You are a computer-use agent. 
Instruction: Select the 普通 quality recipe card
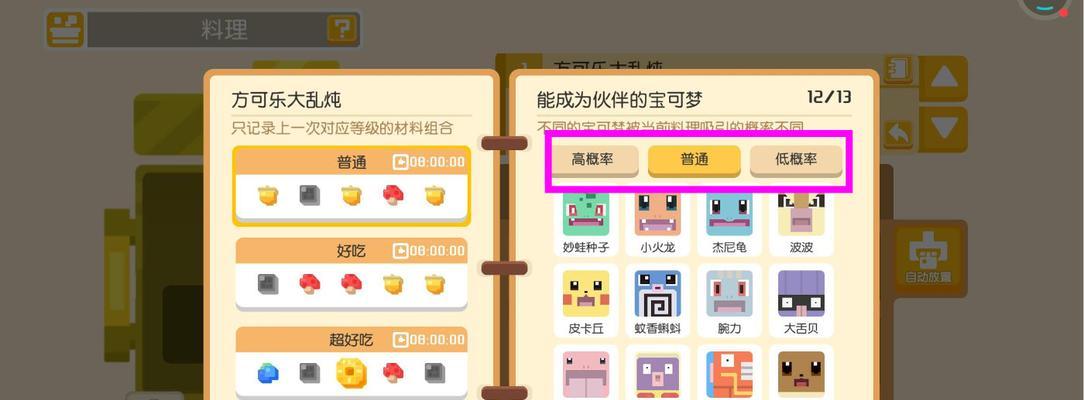(x=351, y=186)
